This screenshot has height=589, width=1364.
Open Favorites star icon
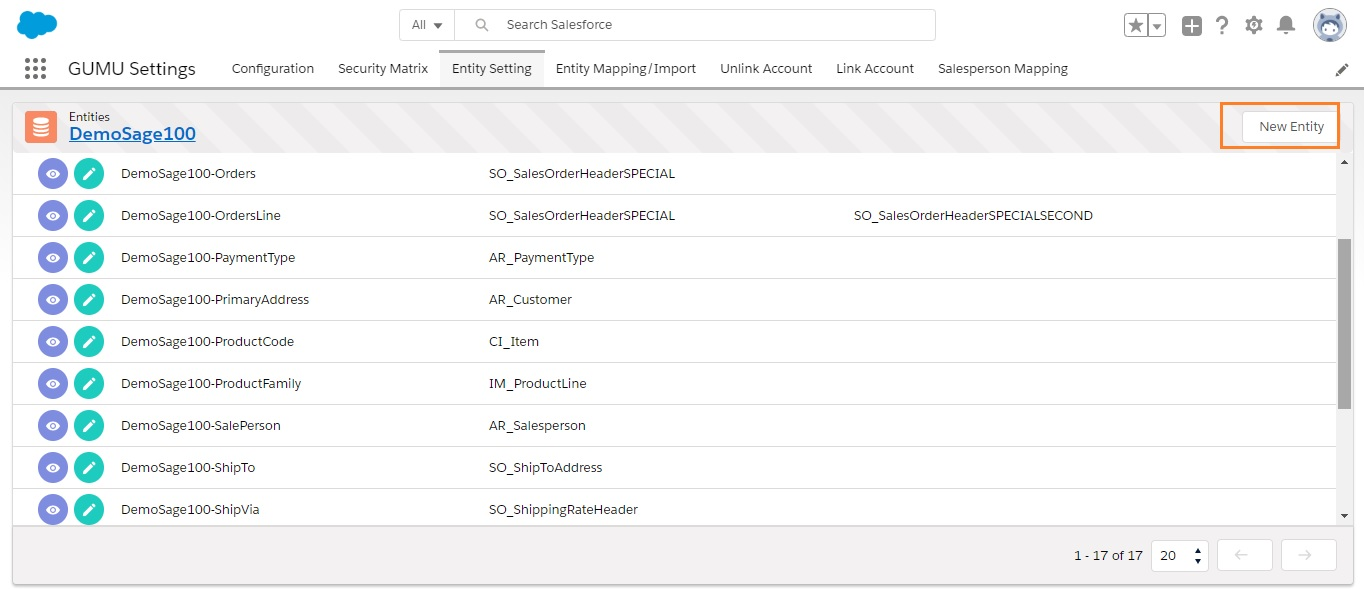[x=1135, y=25]
